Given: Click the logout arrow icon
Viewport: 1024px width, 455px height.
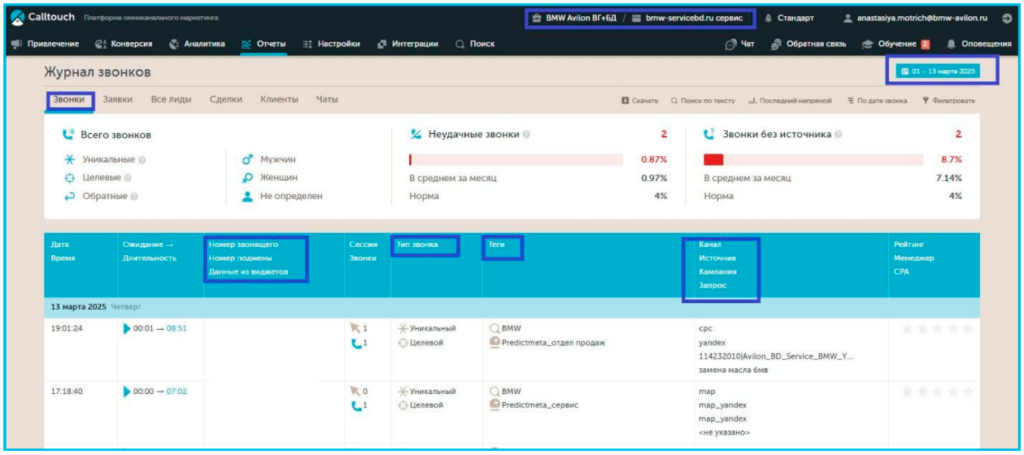Looking at the screenshot, I should (1007, 18).
